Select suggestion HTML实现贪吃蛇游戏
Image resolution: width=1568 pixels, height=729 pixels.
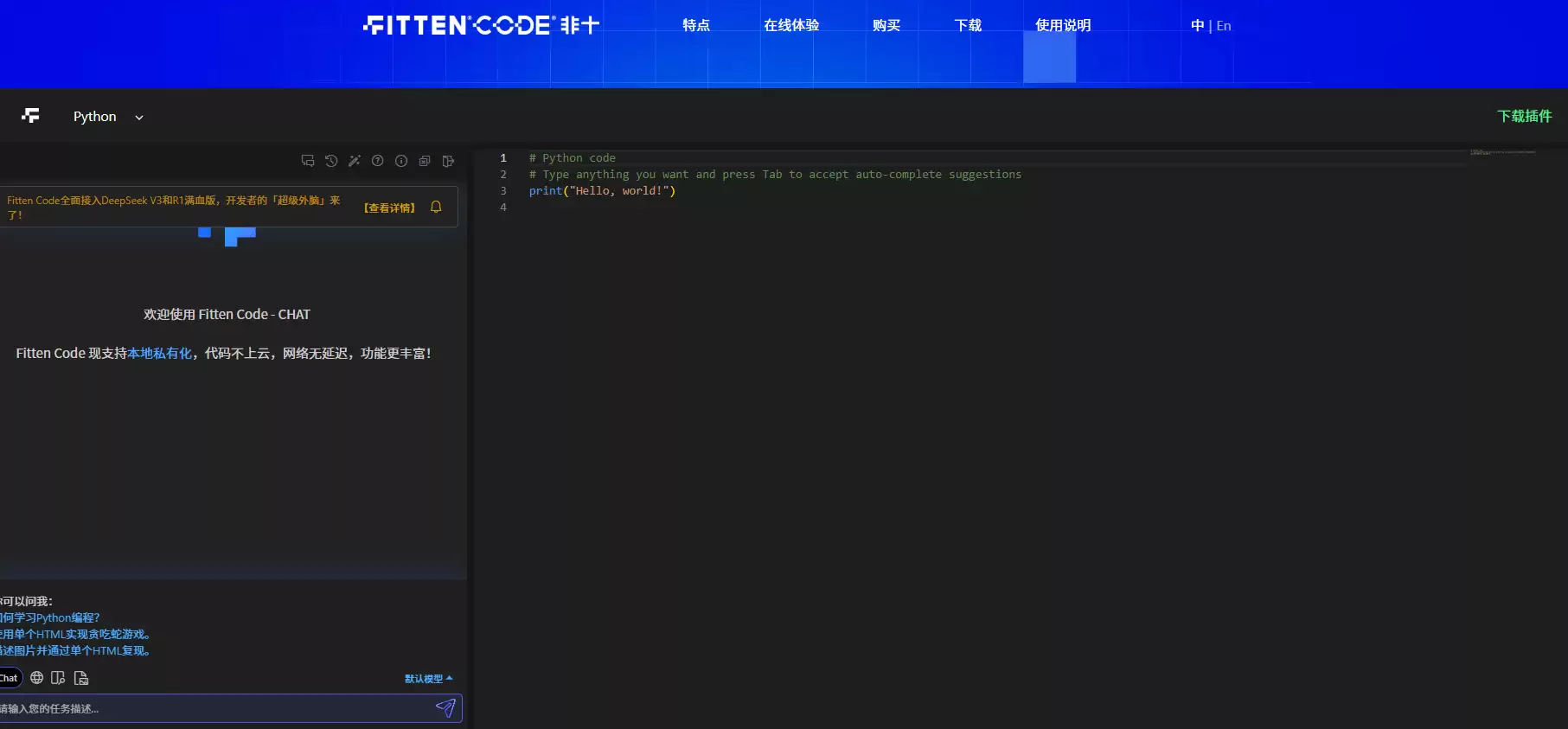point(75,634)
